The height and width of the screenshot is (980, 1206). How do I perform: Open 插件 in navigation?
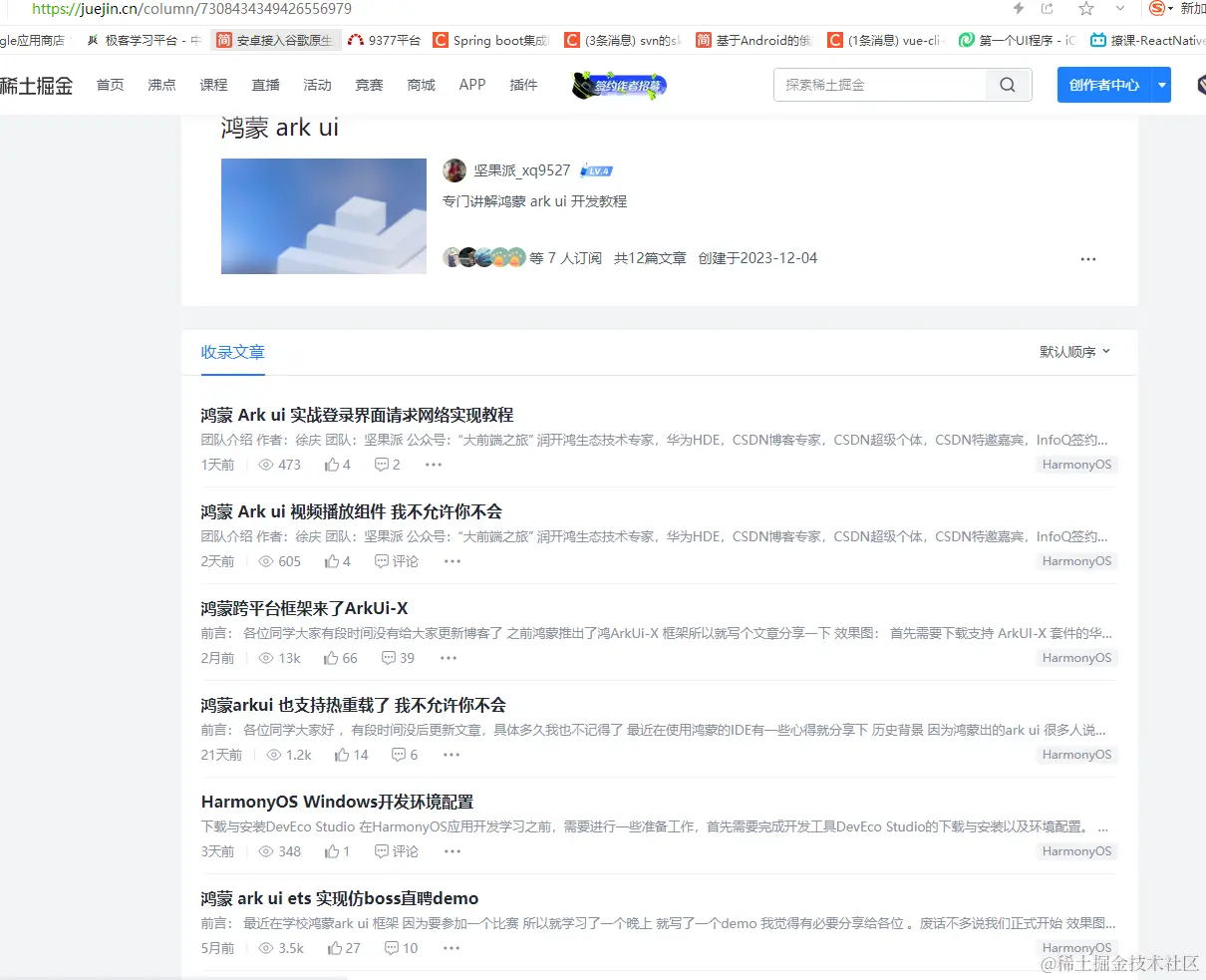tap(523, 85)
